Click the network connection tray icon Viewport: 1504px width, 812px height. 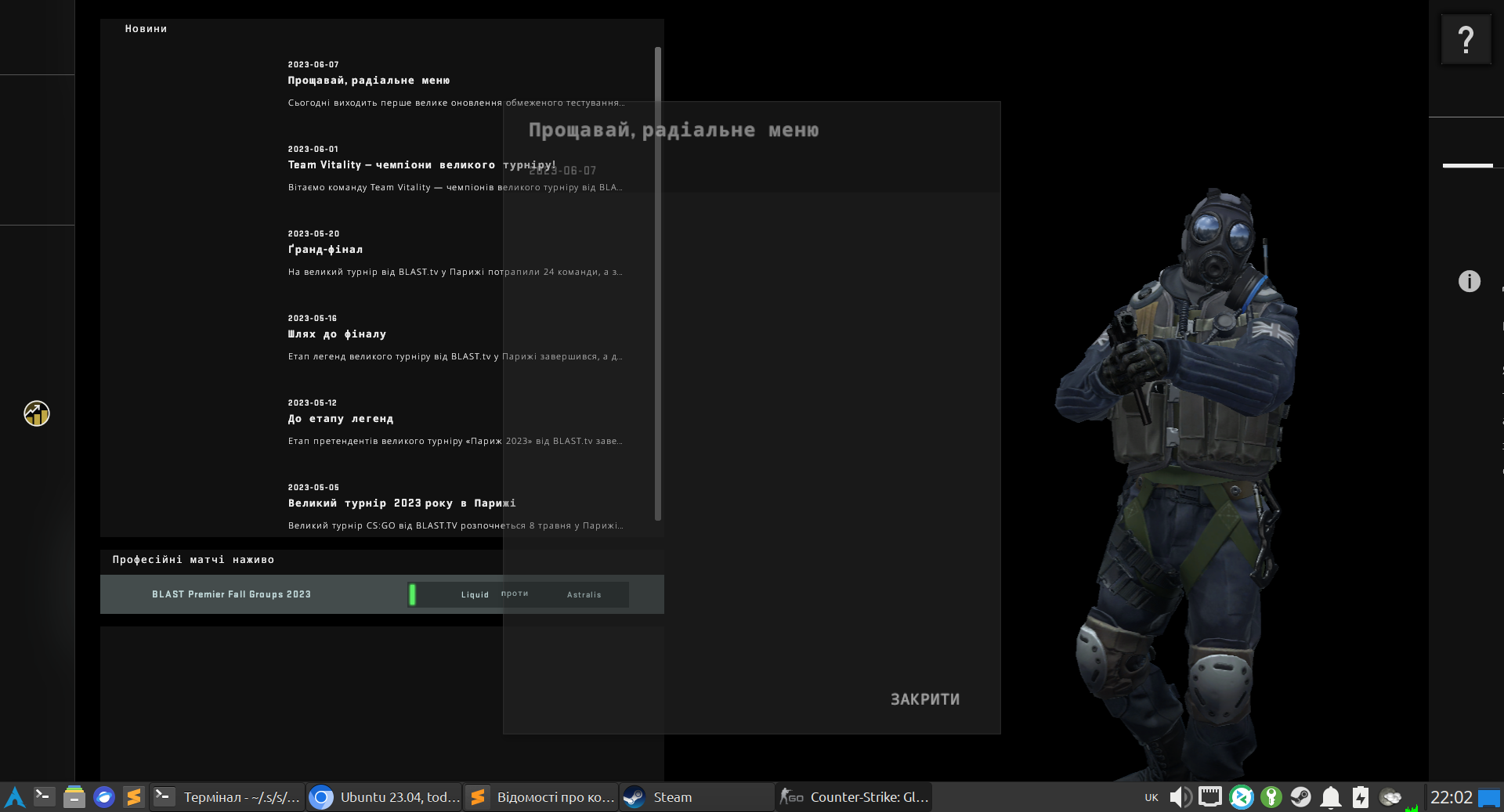[1210, 796]
